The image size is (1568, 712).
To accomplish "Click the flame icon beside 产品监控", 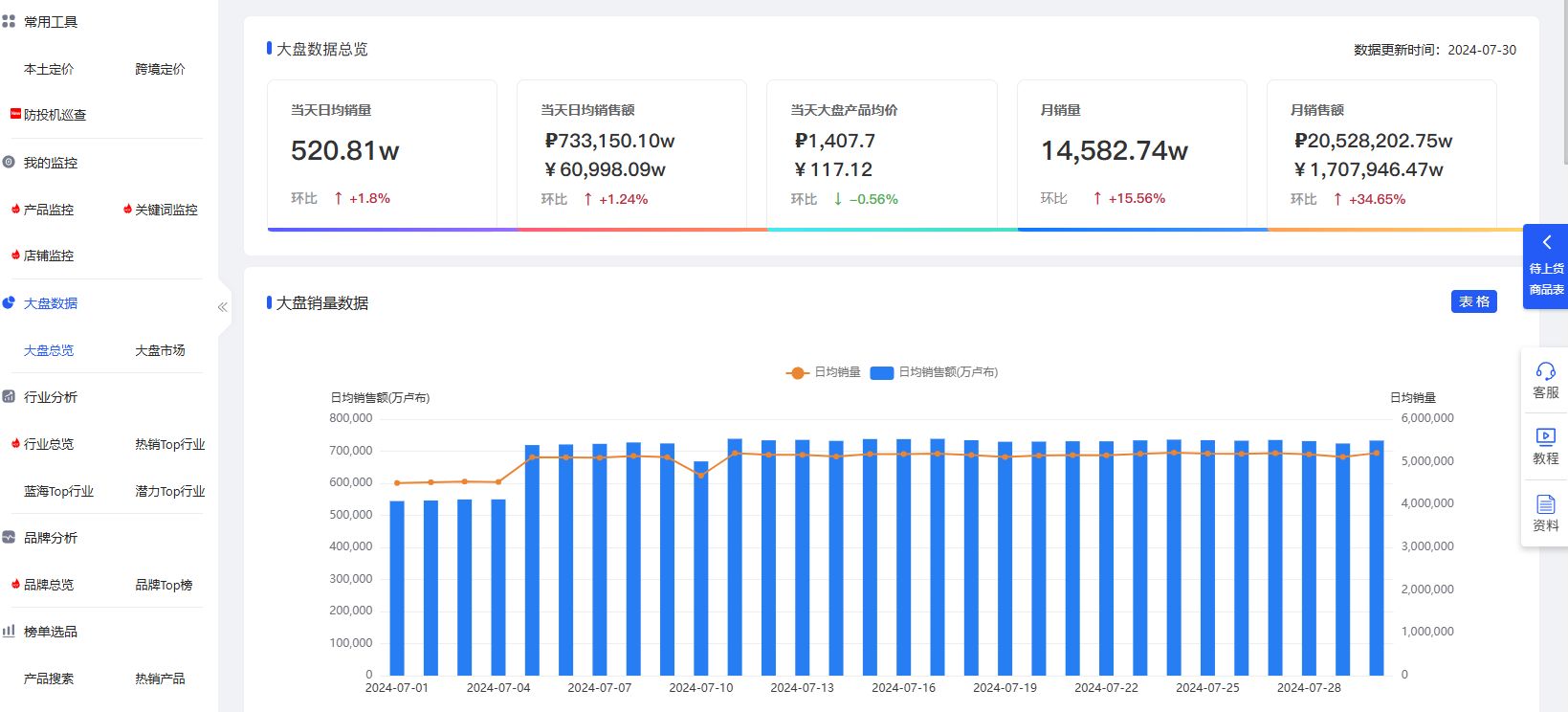I will (16, 209).
